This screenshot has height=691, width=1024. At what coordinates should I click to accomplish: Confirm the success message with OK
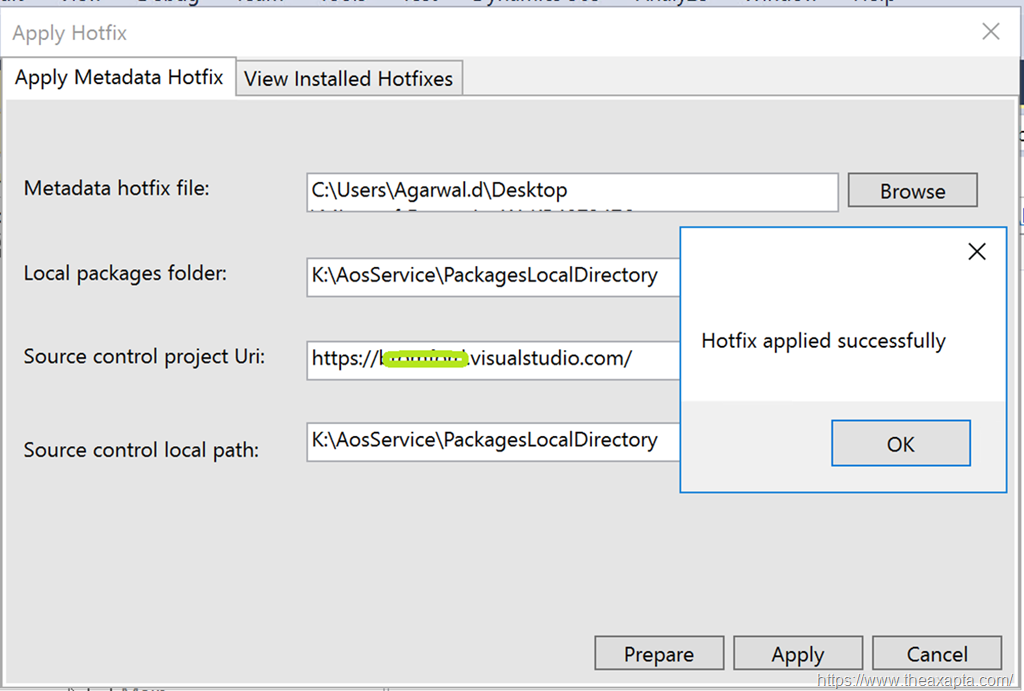pos(901,443)
